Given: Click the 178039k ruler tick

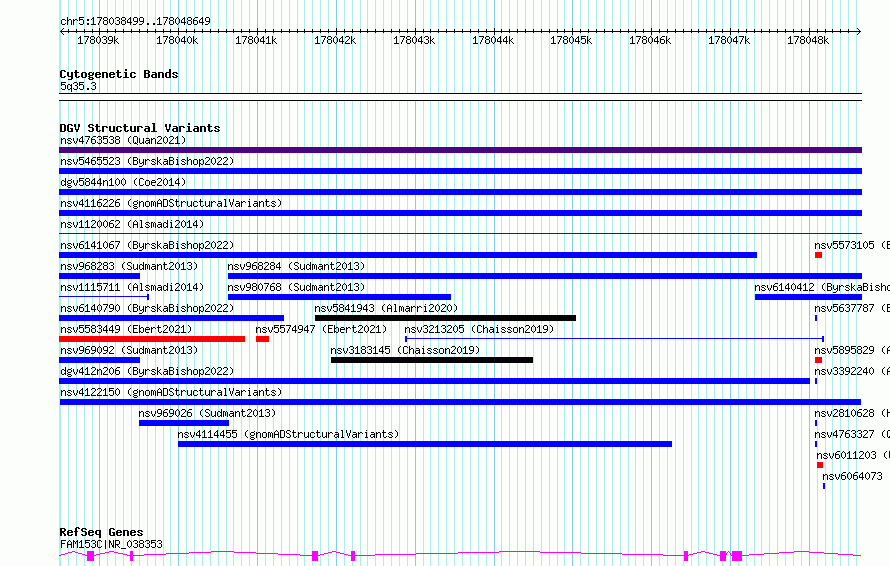Looking at the screenshot, I should pos(98,40).
